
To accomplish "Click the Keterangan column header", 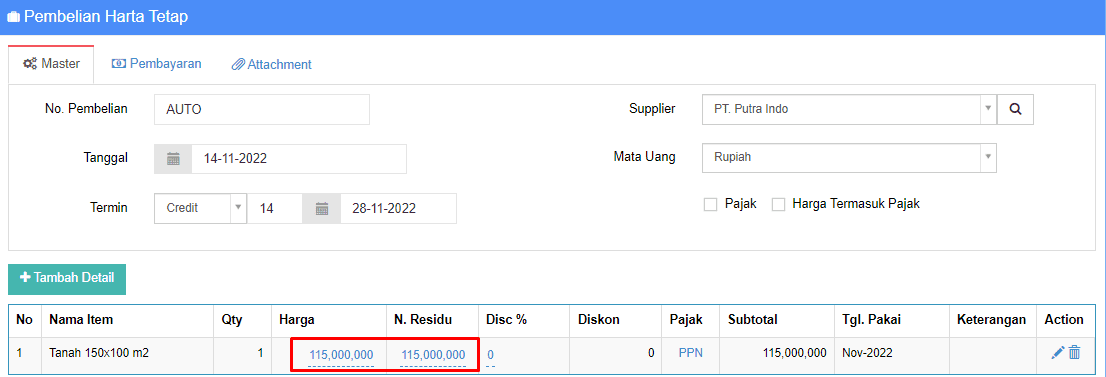I will coord(992,320).
